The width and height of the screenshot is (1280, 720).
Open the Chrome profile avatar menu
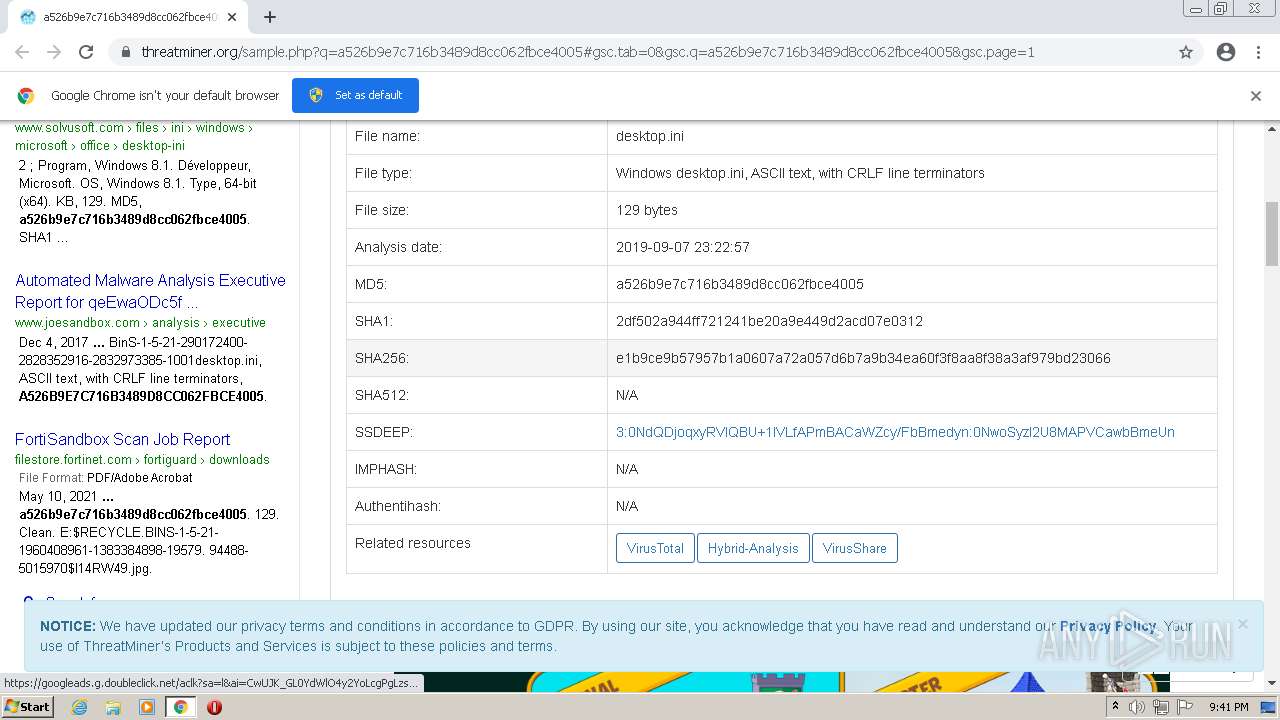1226,52
